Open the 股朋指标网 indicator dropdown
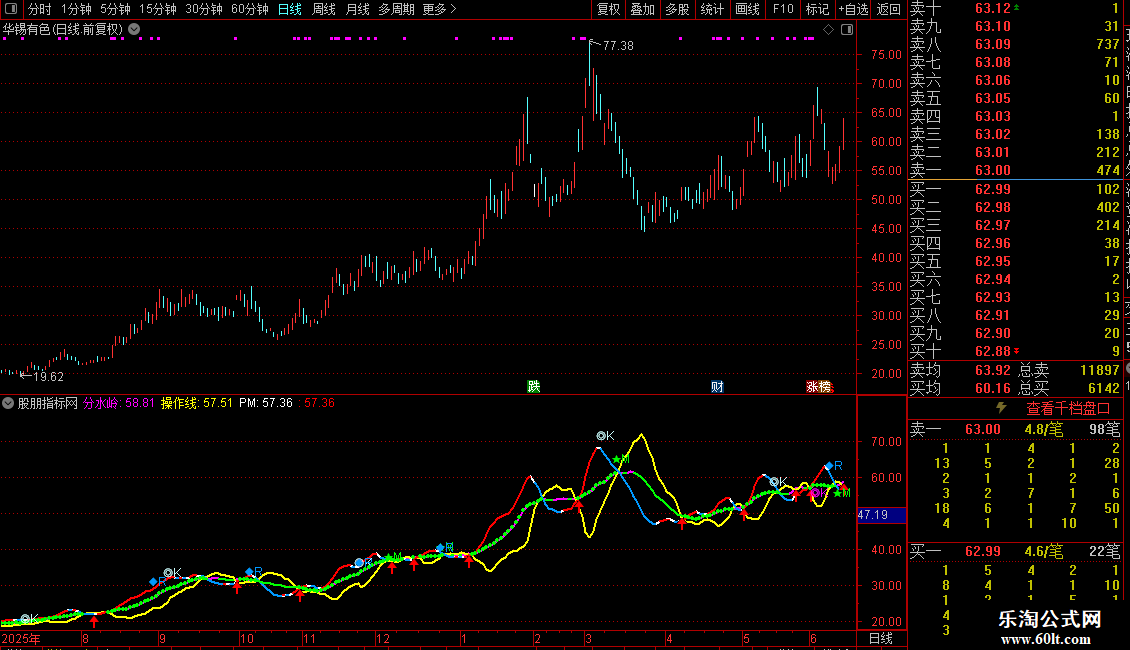This screenshot has height=650, width=1130. tap(8, 404)
